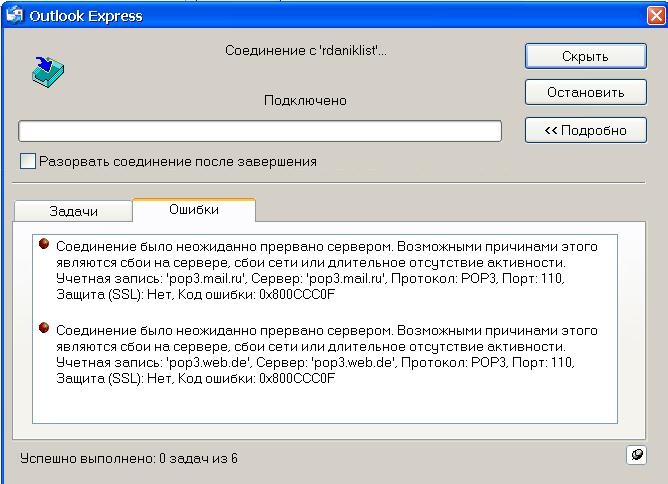Screen dimensions: 668x484
Task: Collapse details with << Подробно button
Action: tap(586, 130)
